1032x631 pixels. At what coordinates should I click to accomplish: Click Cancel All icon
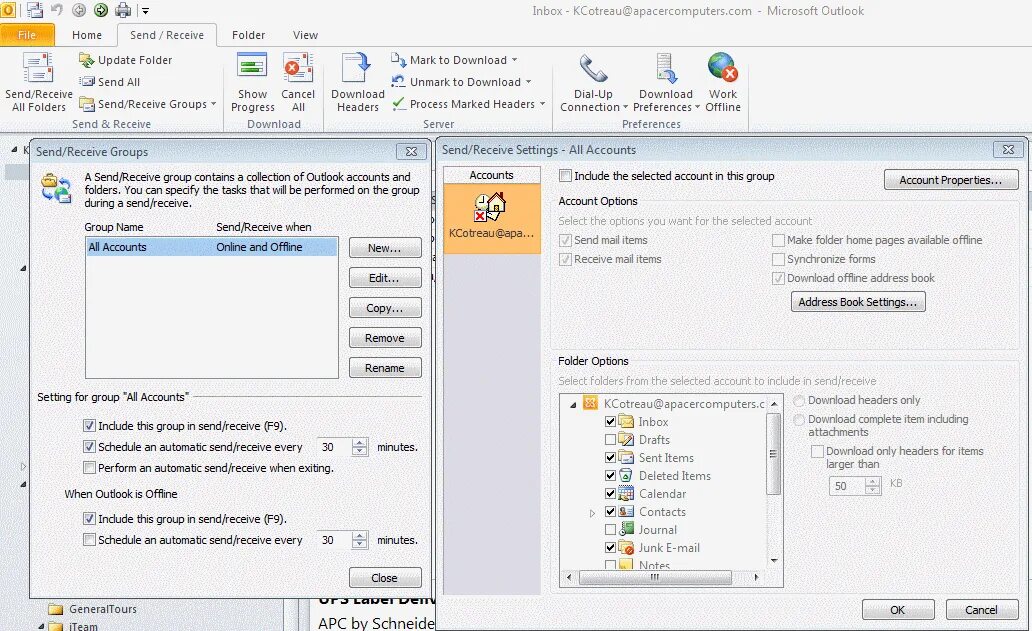coord(298,68)
